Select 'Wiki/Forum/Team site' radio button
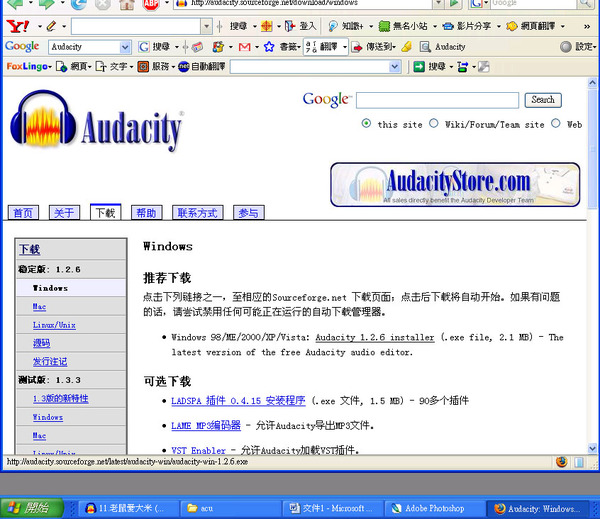 434,123
